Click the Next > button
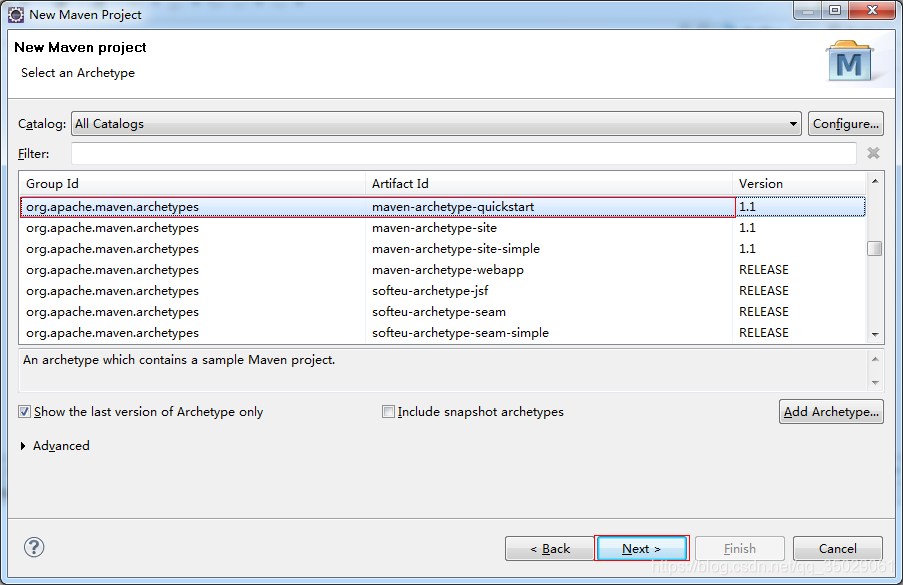 tap(642, 549)
